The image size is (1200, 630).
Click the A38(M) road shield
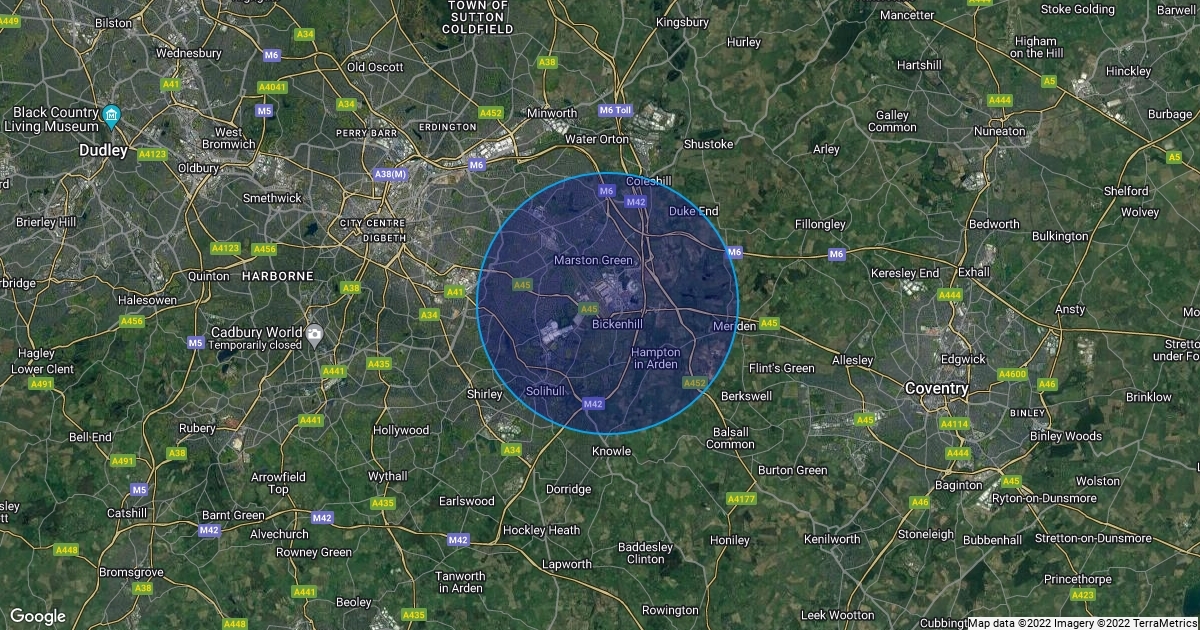390,174
